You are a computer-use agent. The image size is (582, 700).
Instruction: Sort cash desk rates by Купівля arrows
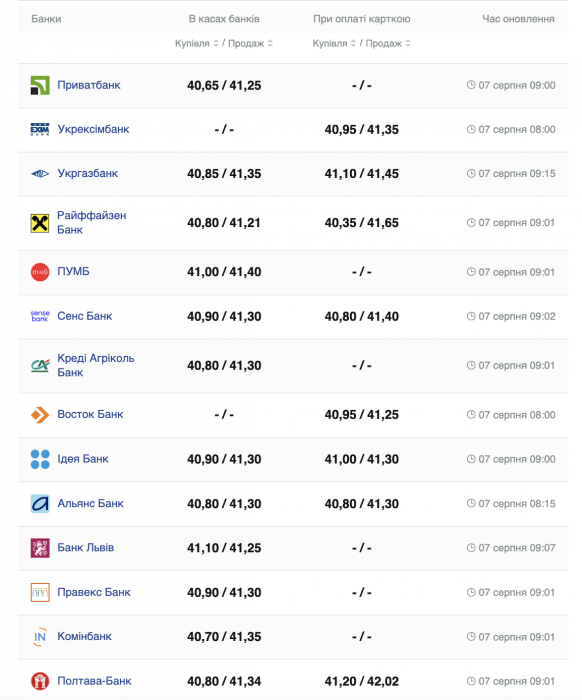pos(216,43)
